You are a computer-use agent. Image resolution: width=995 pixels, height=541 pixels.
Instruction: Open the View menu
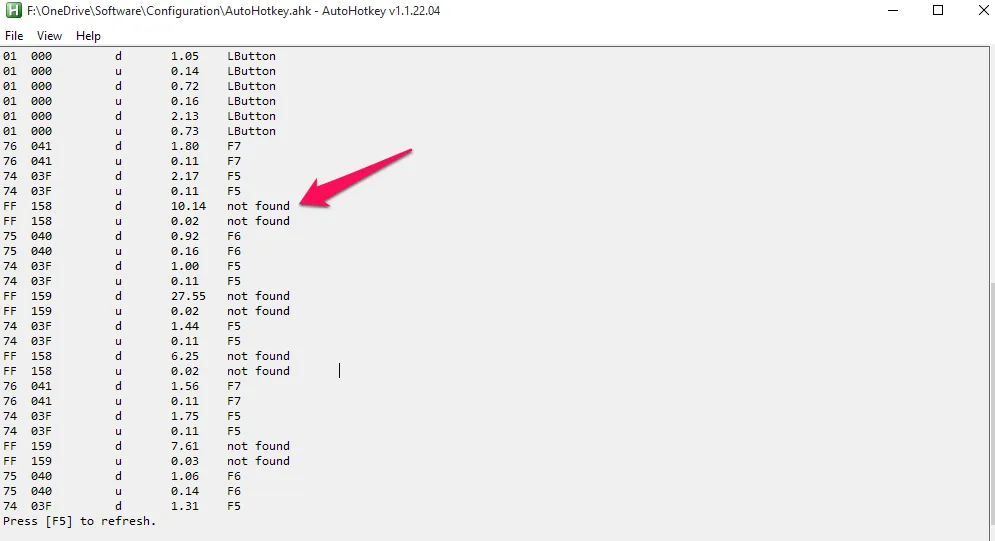tap(49, 36)
